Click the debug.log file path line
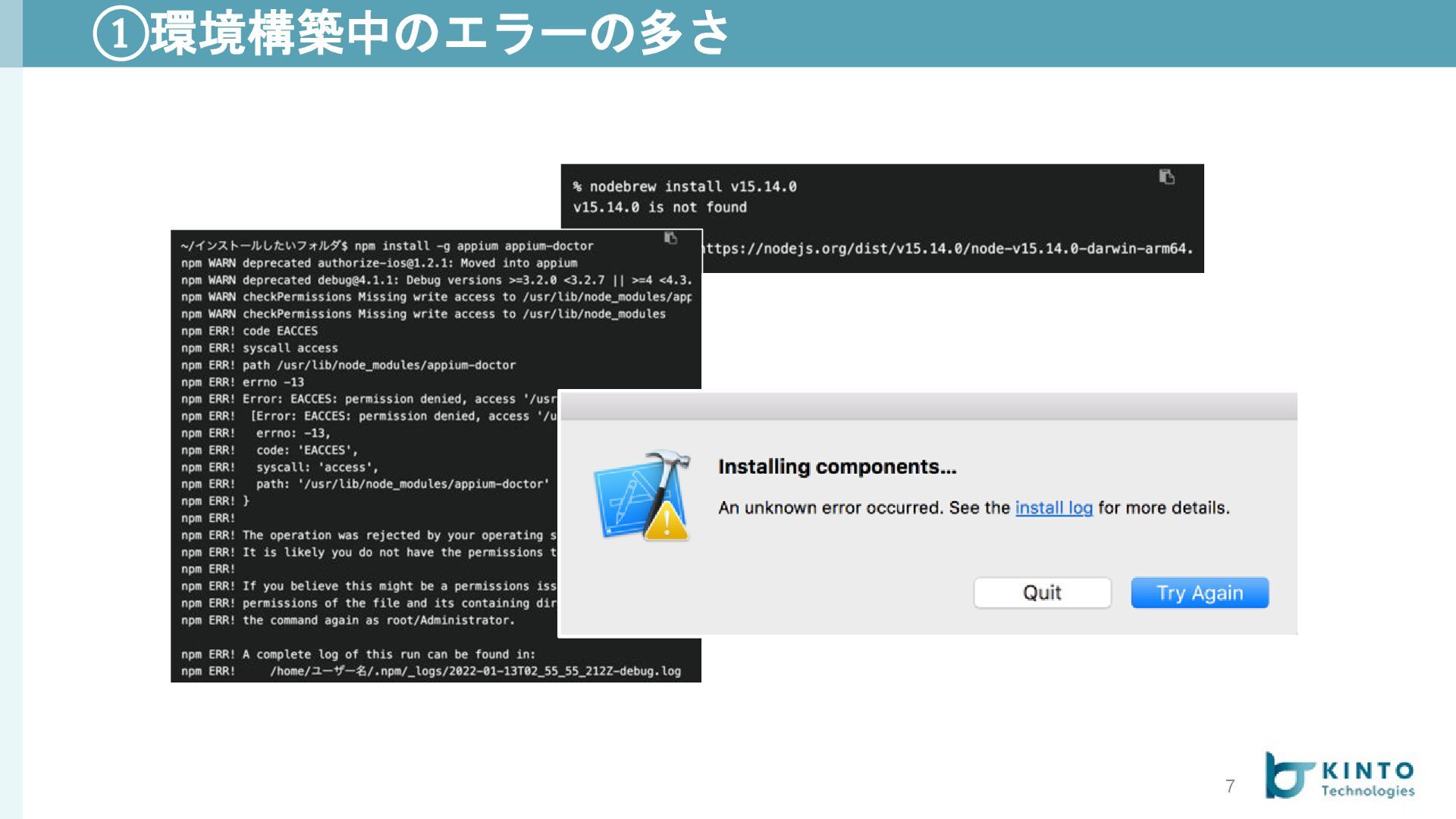 click(x=475, y=671)
